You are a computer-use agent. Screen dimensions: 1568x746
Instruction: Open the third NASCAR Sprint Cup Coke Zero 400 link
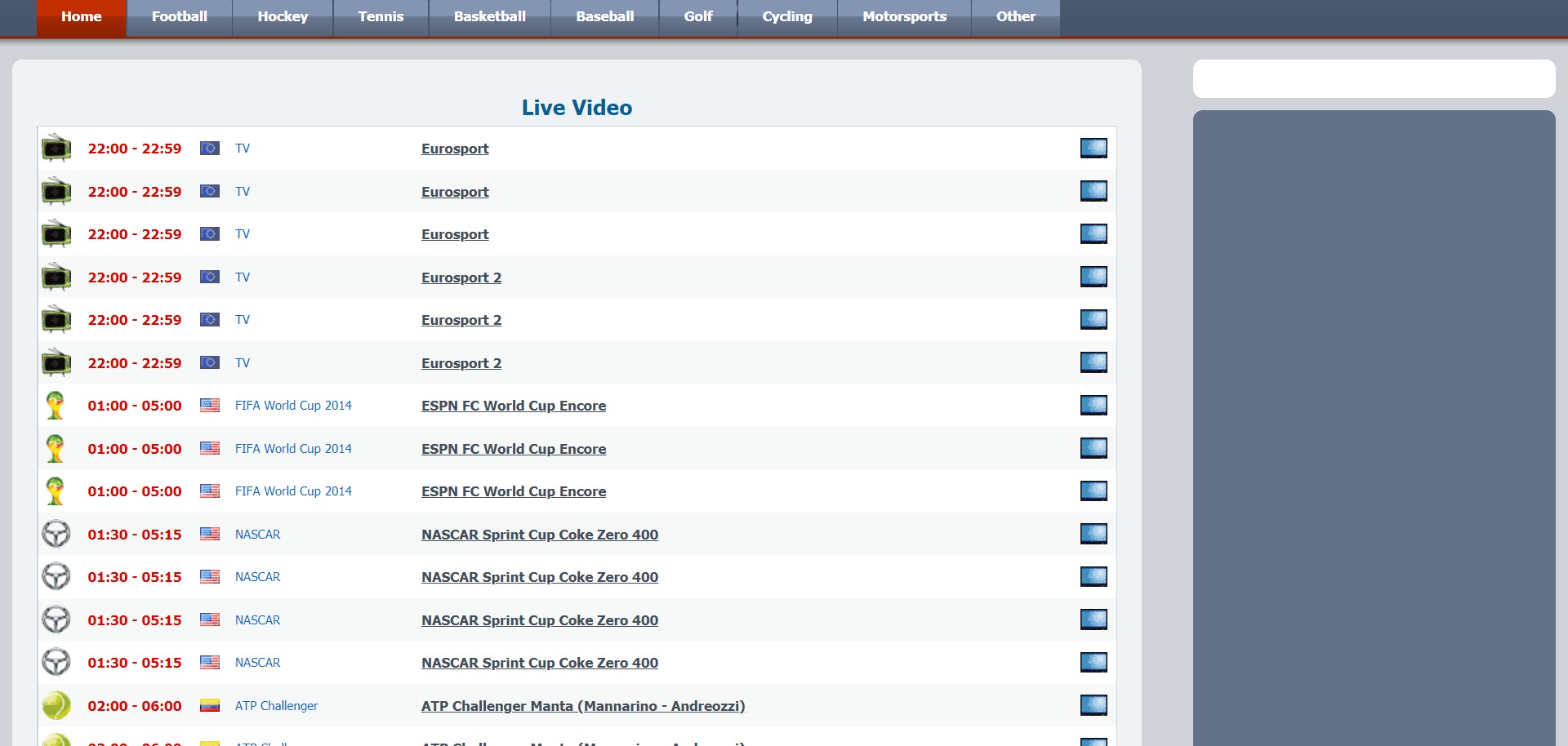pyautogui.click(x=540, y=620)
